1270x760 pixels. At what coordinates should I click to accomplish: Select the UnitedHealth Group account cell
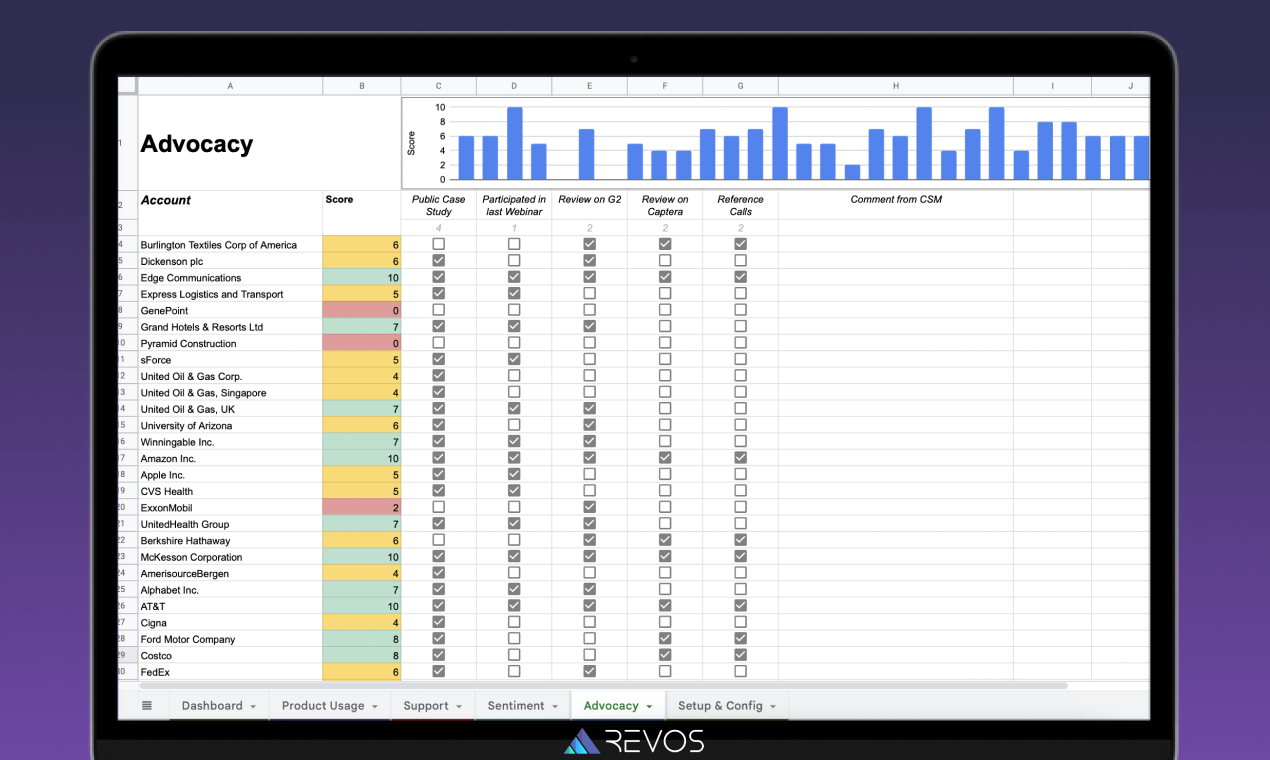tap(230, 524)
